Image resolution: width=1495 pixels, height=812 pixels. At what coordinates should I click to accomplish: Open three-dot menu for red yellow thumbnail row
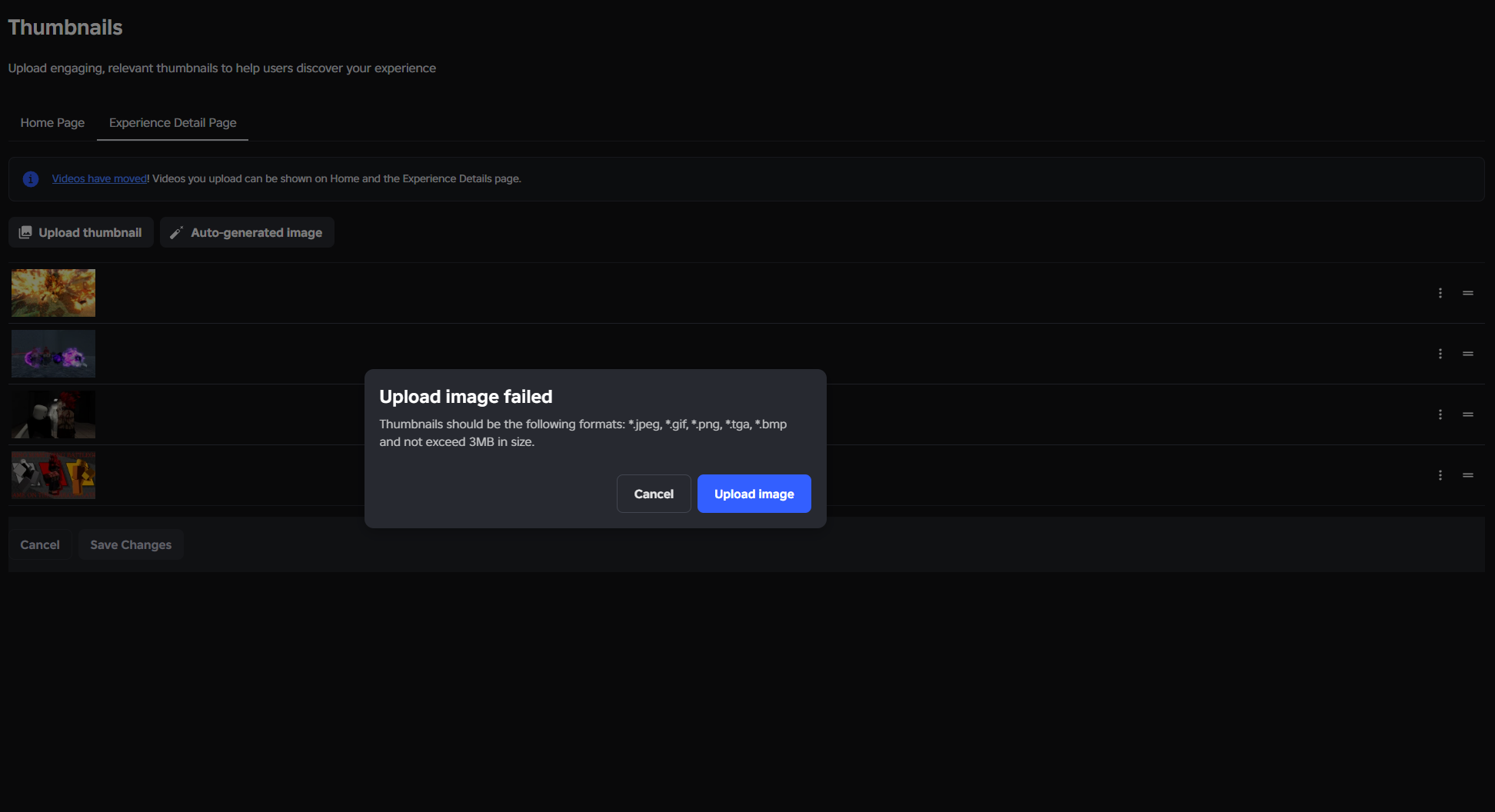[1440, 475]
